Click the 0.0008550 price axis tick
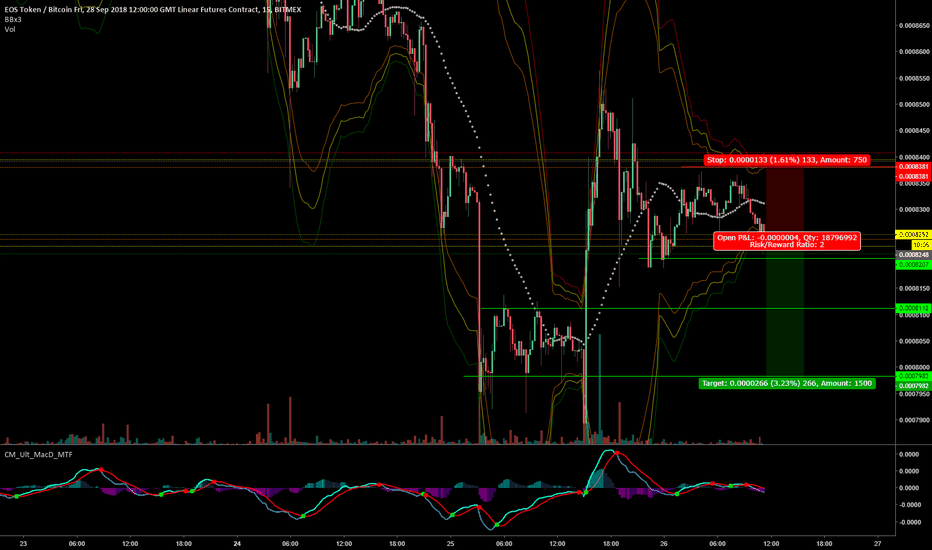This screenshot has height=550, width=932. [914, 78]
